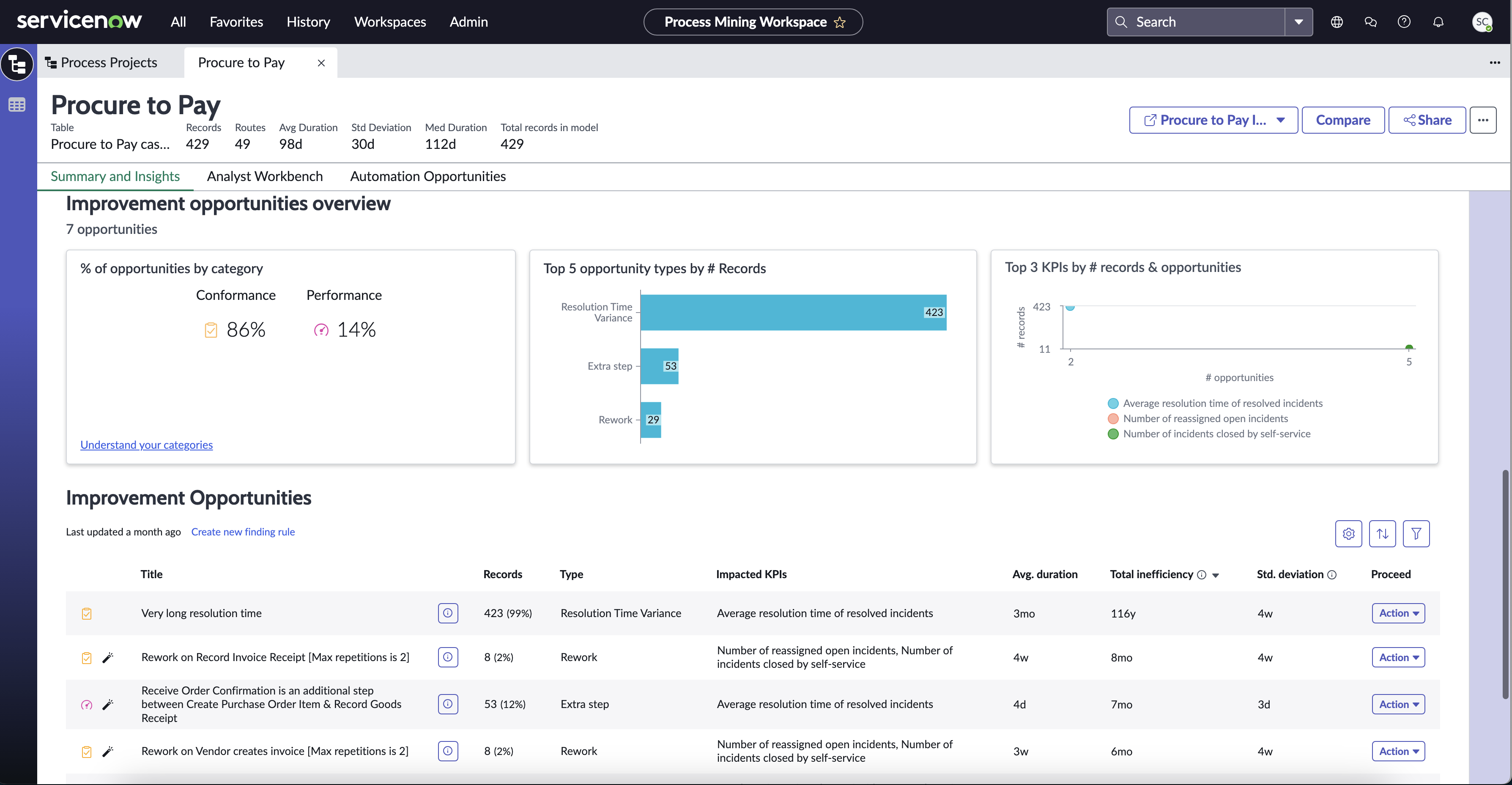Screen dimensions: 1512x785
Task: Open the All menu
Action: (x=178, y=22)
